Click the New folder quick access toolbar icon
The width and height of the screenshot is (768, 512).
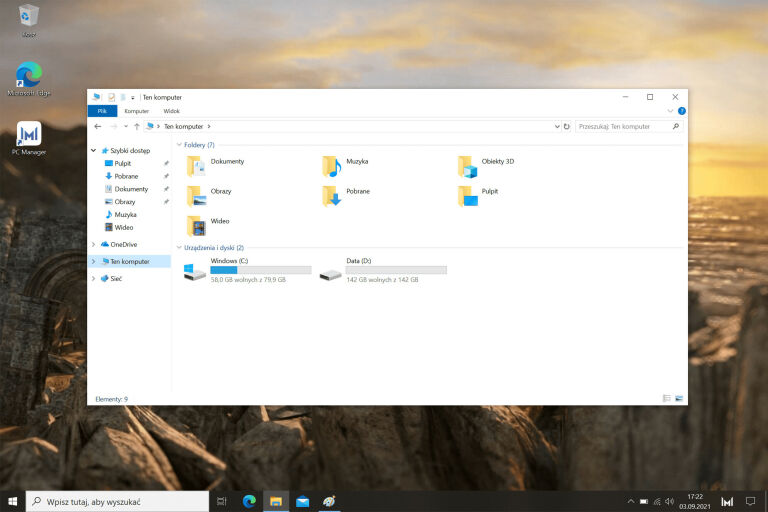pos(123,97)
